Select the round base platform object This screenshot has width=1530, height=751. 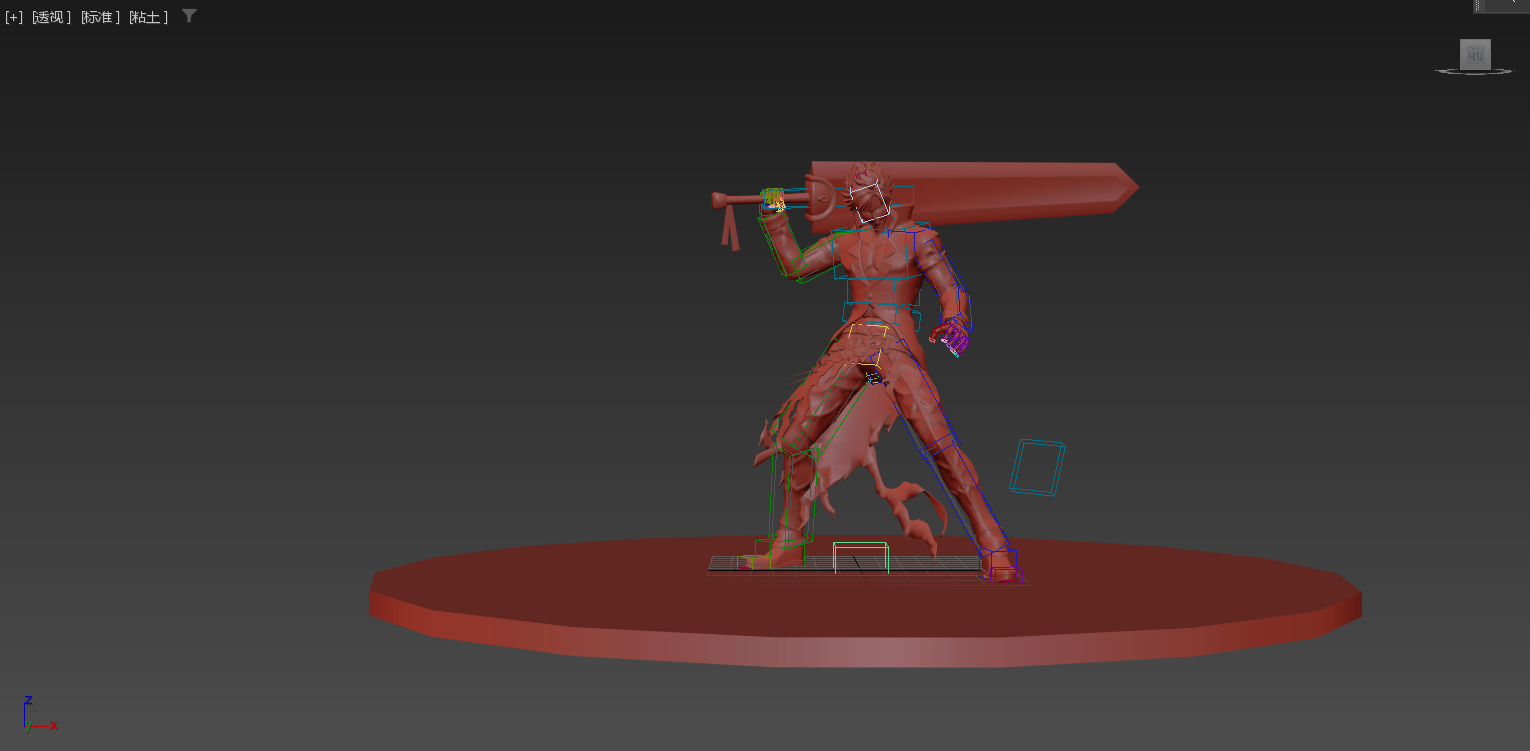point(866,600)
